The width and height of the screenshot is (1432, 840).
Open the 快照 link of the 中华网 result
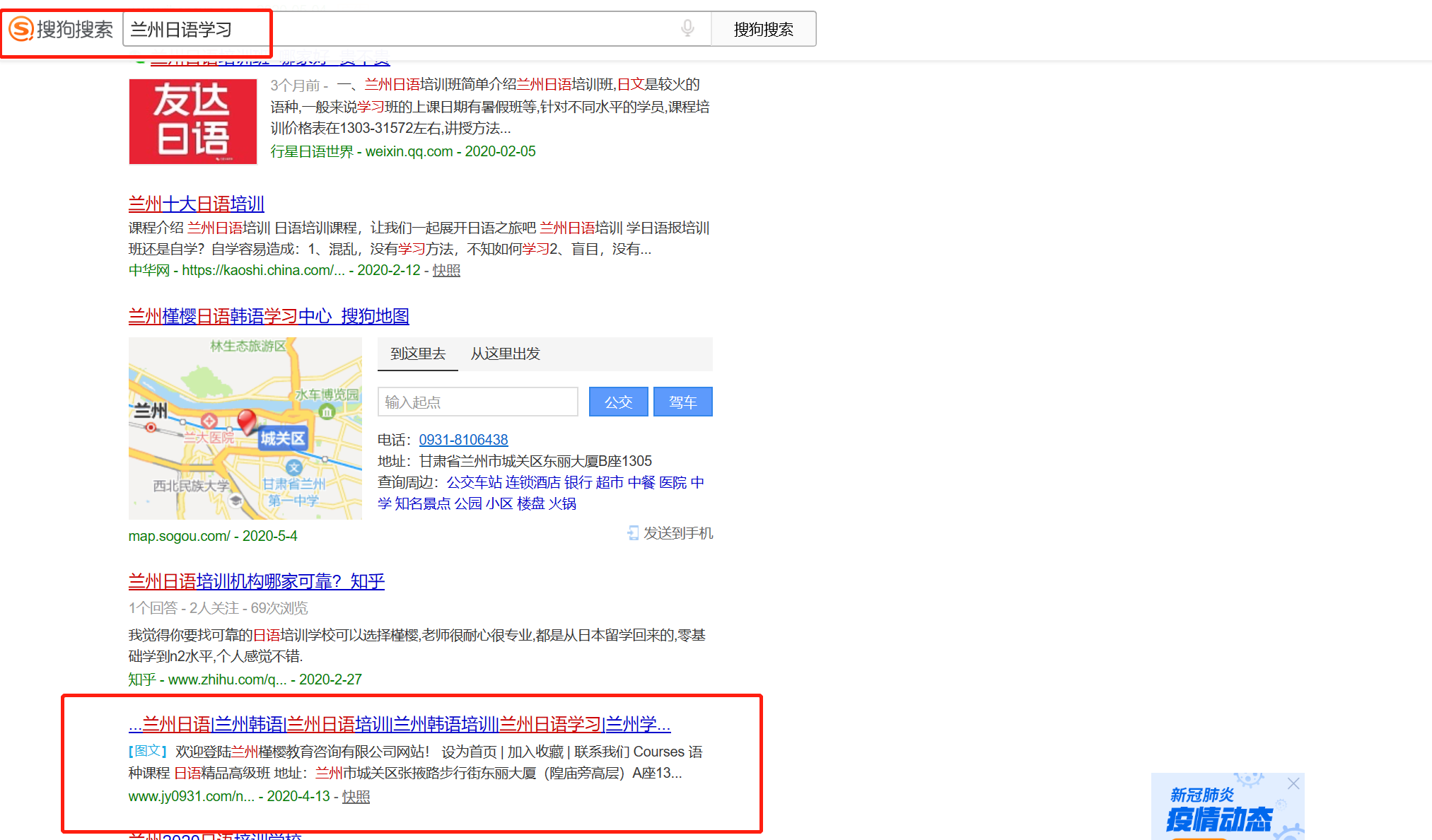coord(446,270)
